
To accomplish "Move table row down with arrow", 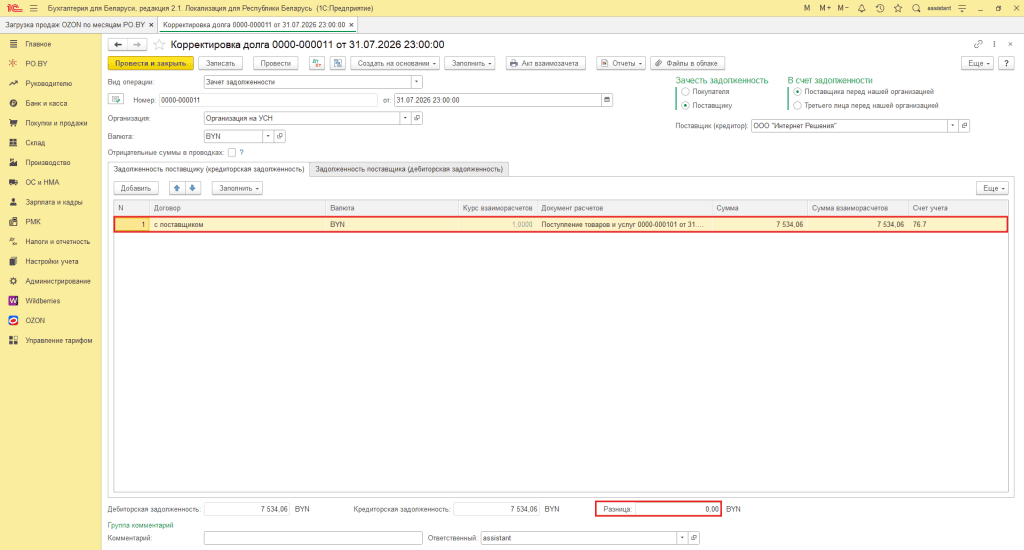I will coord(193,188).
